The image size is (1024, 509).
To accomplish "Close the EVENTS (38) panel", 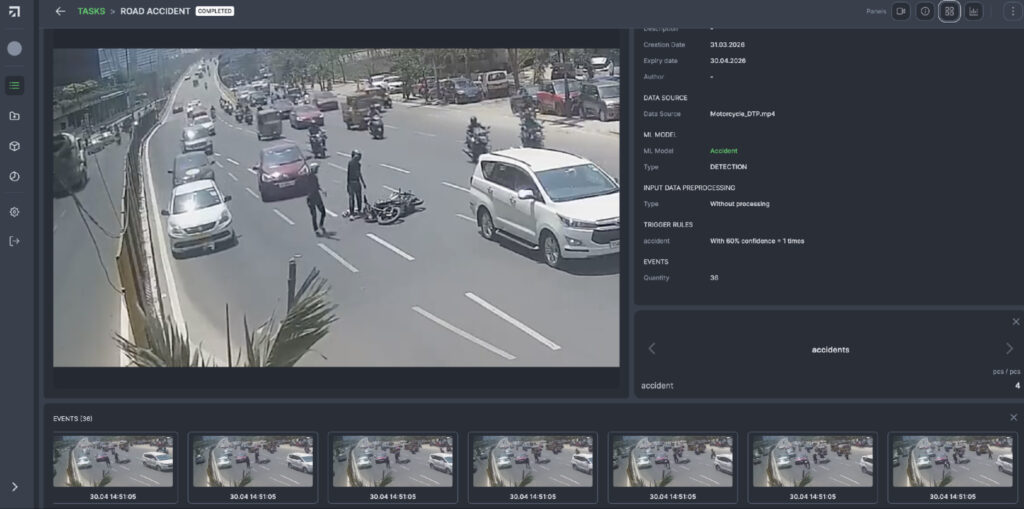I will pos(1014,418).
